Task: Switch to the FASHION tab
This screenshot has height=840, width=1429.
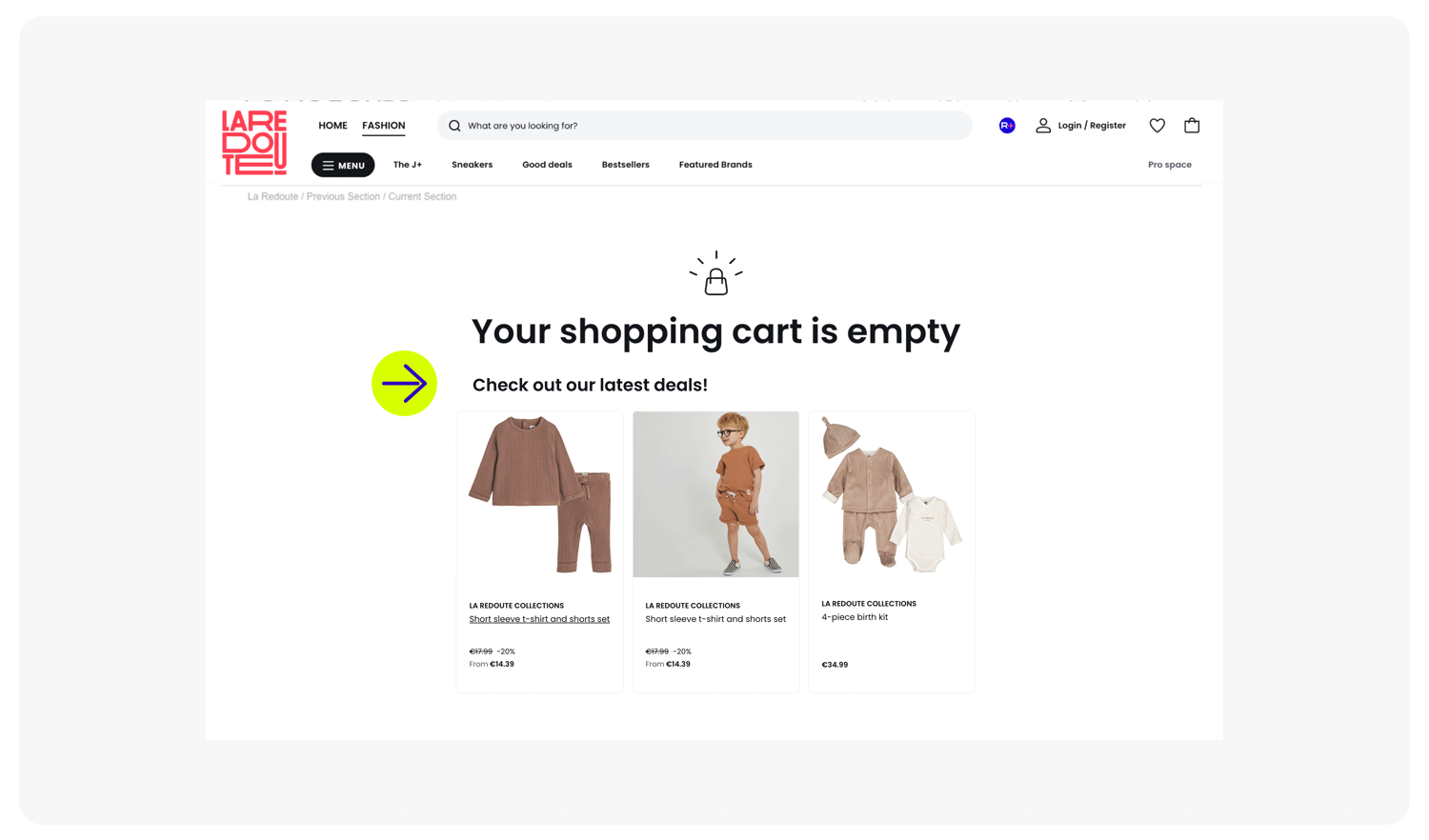Action: pyautogui.click(x=383, y=126)
